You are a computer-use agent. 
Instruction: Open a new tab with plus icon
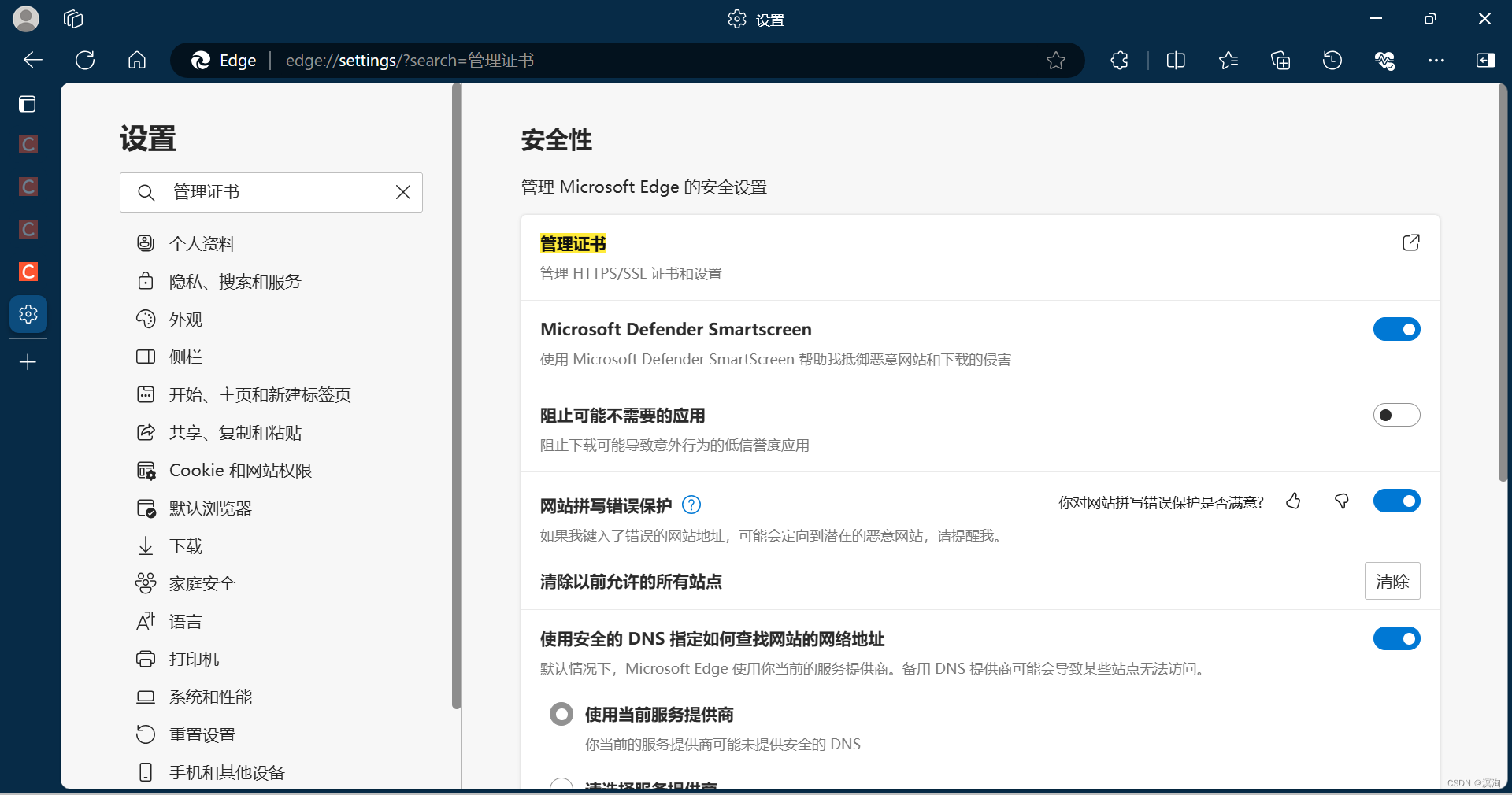pyautogui.click(x=28, y=362)
